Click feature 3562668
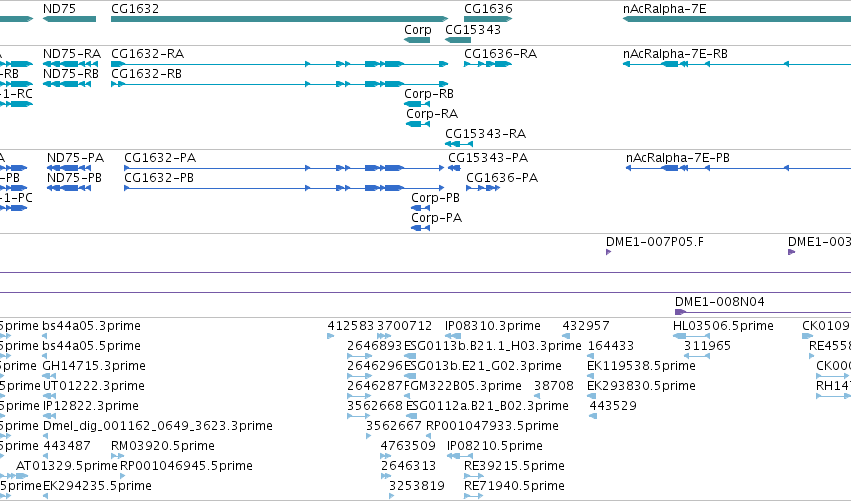Screen dimensions: 851x501 [x=358, y=416]
